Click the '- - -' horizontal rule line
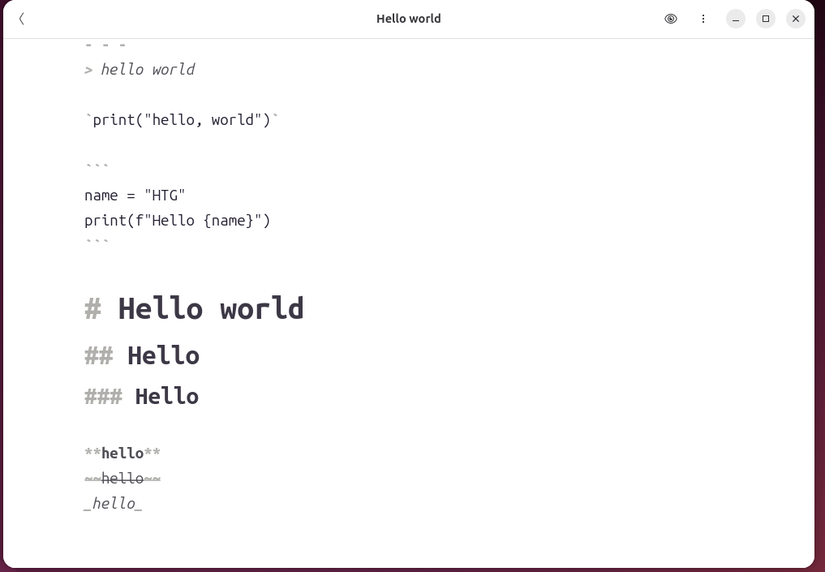The height and width of the screenshot is (572, 825). (105, 45)
